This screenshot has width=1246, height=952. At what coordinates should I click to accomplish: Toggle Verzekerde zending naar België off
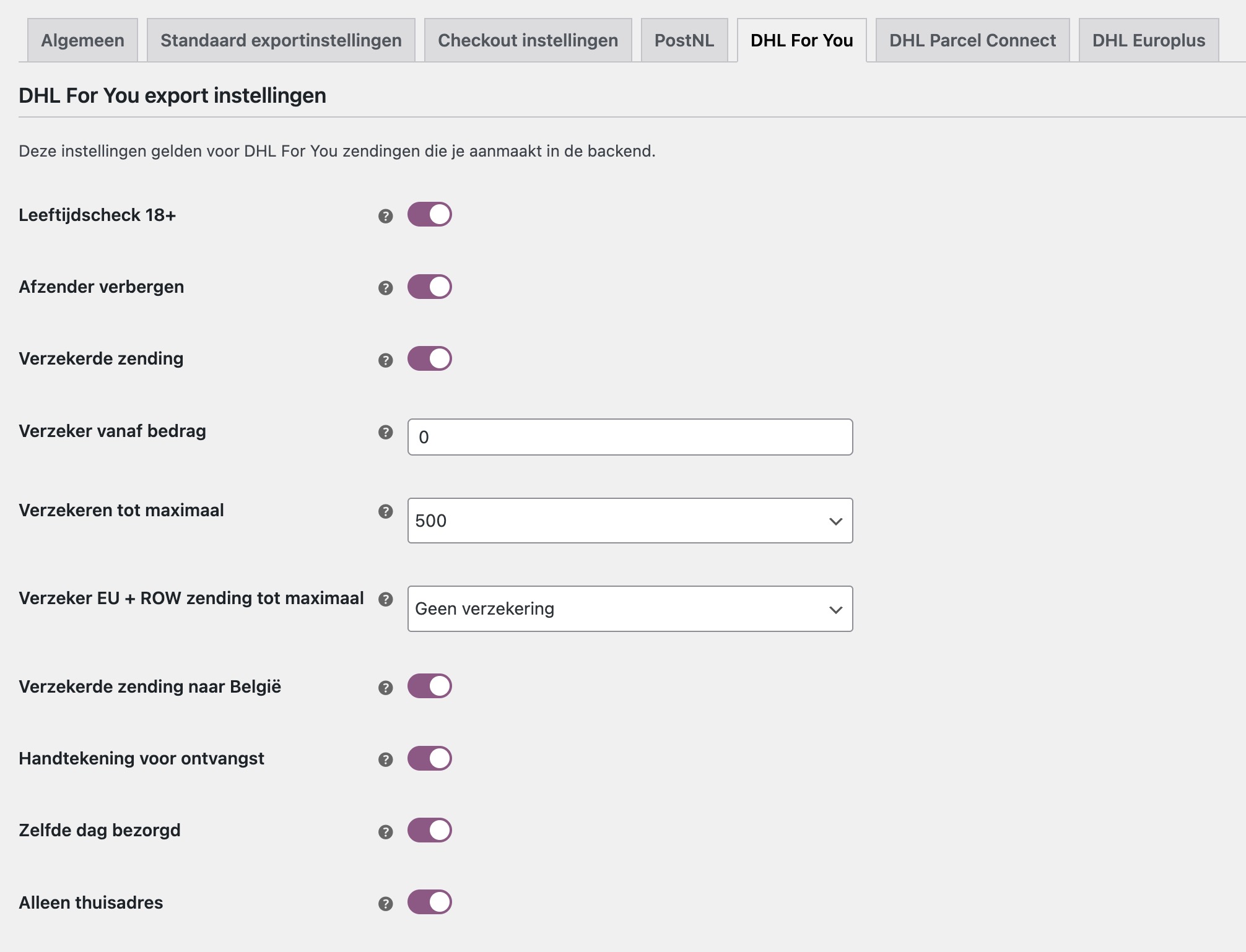(430, 685)
